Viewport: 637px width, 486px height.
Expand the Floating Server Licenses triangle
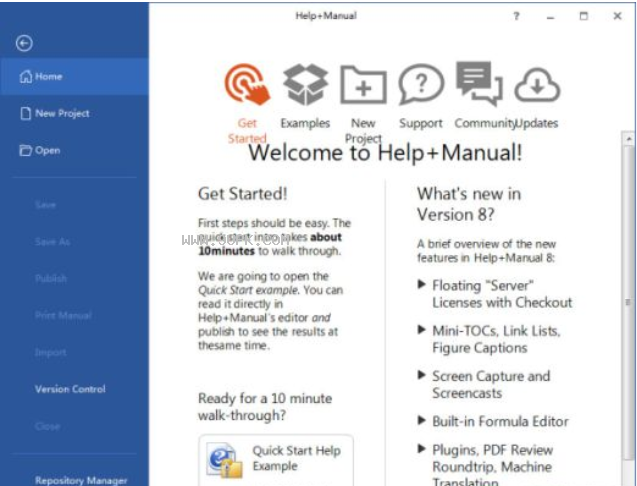pos(422,284)
